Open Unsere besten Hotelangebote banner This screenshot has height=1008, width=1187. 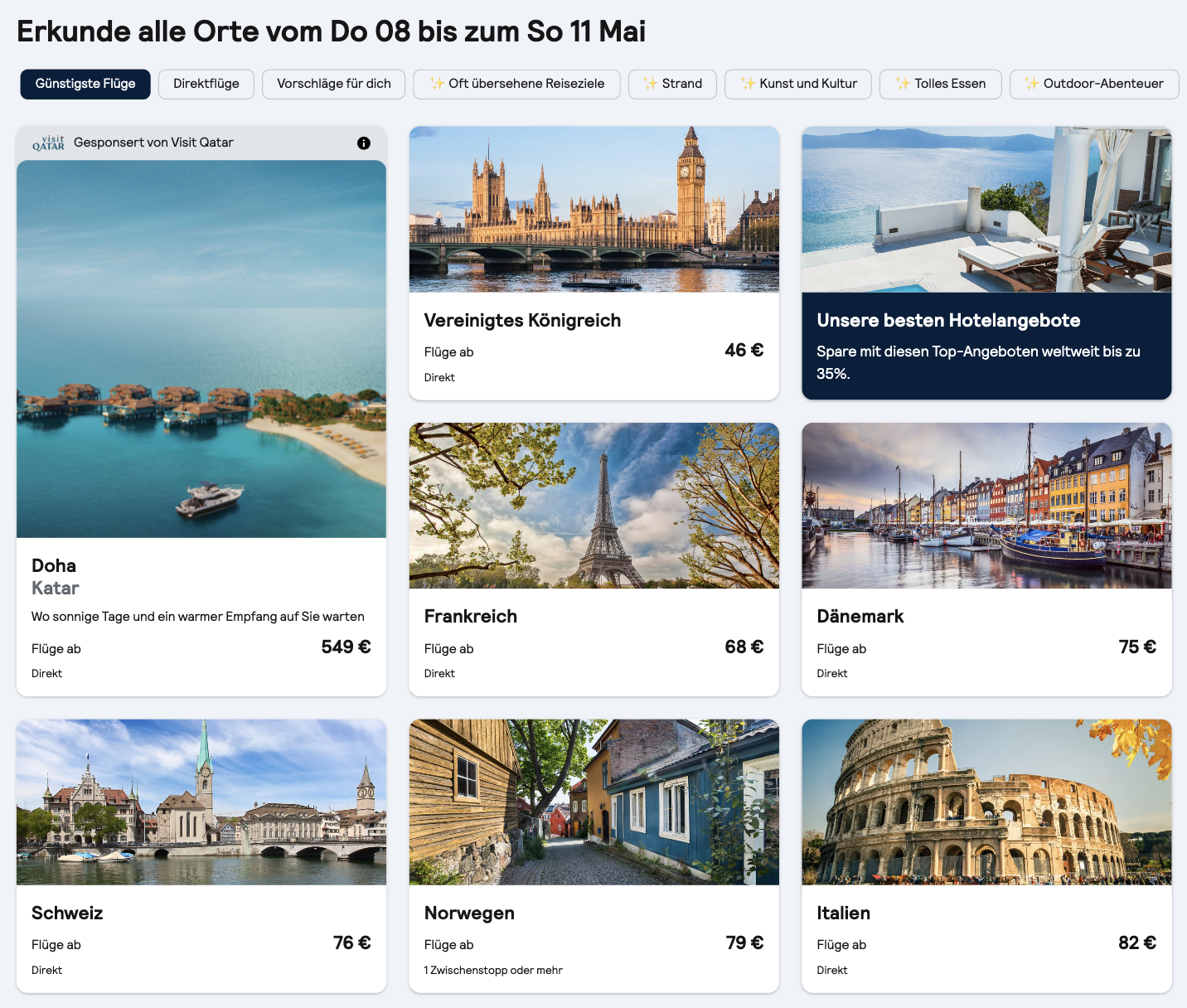pyautogui.click(x=986, y=263)
